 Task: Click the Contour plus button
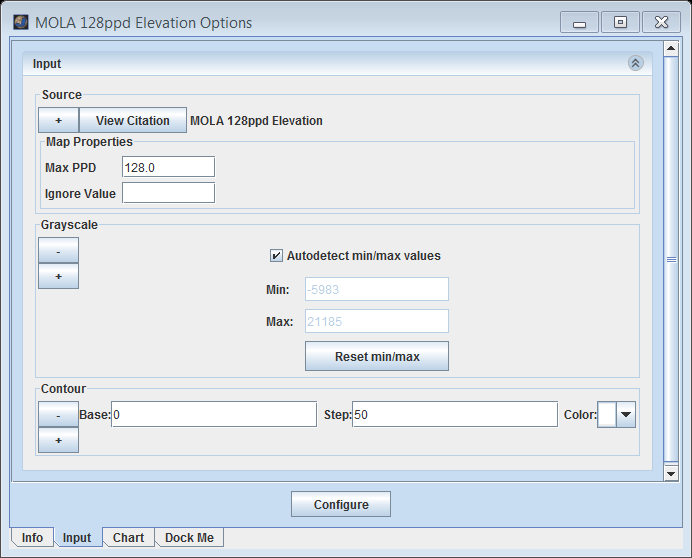[x=58, y=440]
